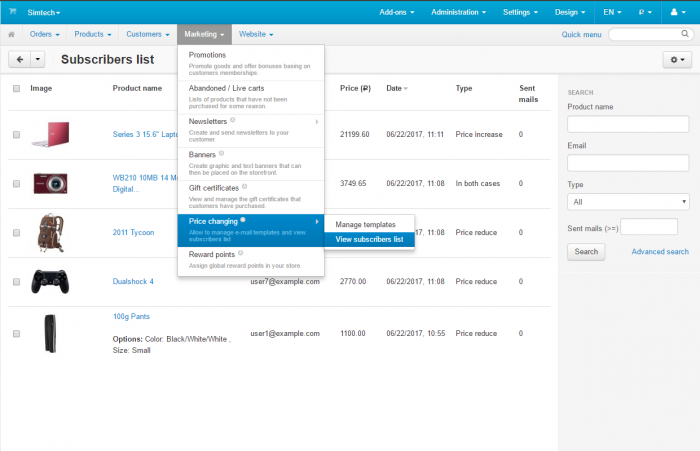Choose View subscribers list submenu item
The height and width of the screenshot is (451, 700).
click(370, 239)
